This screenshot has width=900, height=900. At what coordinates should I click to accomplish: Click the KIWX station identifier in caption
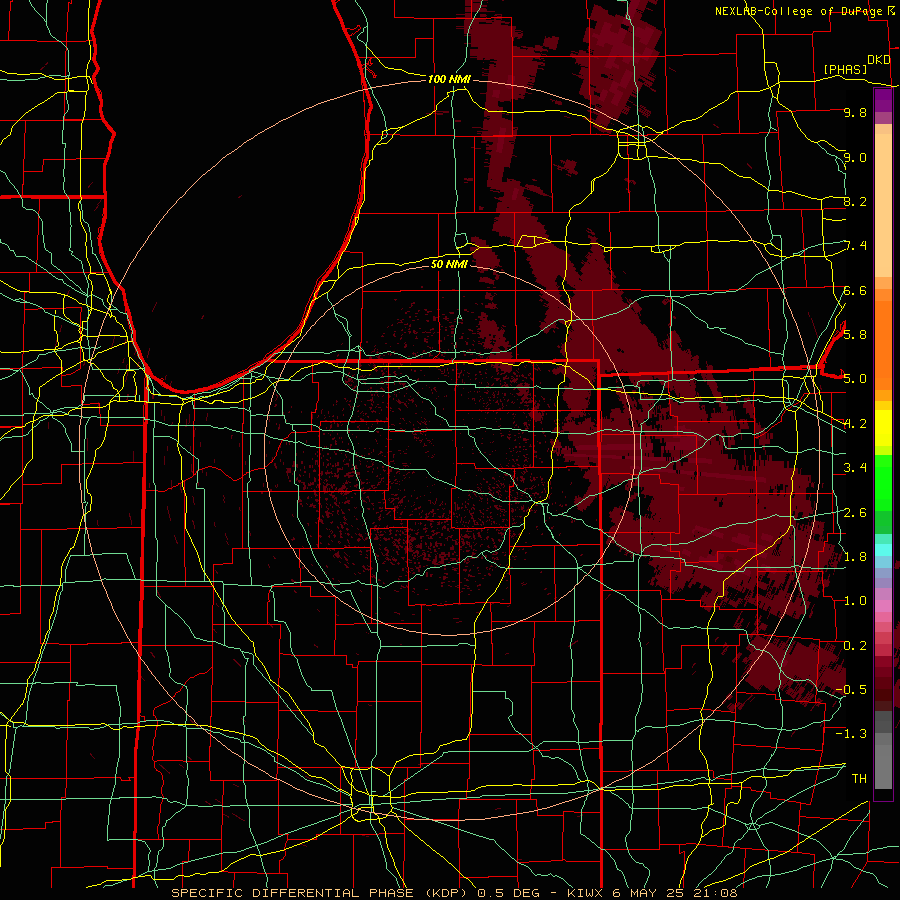[585, 893]
